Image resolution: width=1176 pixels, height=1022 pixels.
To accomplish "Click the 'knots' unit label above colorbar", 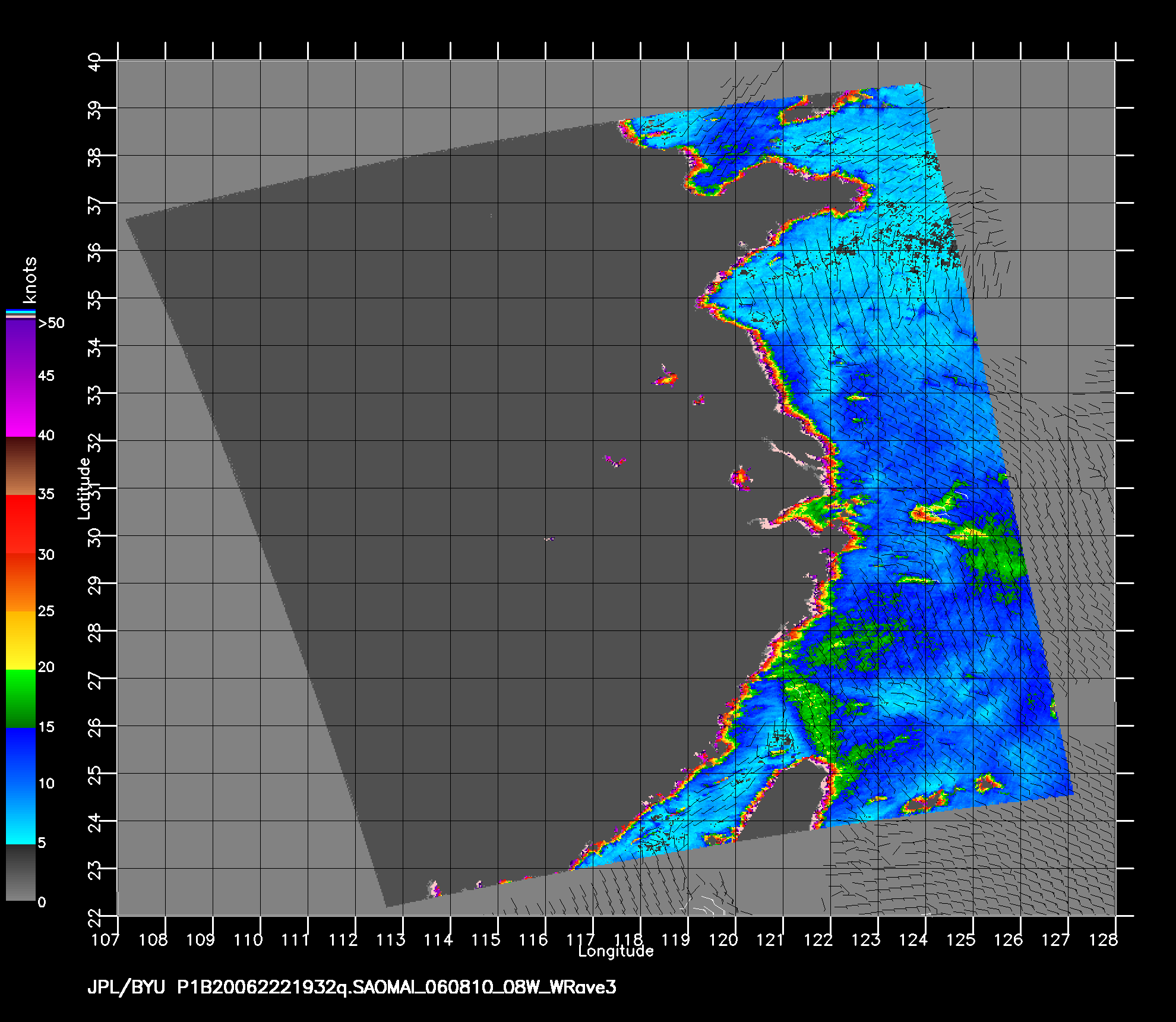I will coord(30,280).
